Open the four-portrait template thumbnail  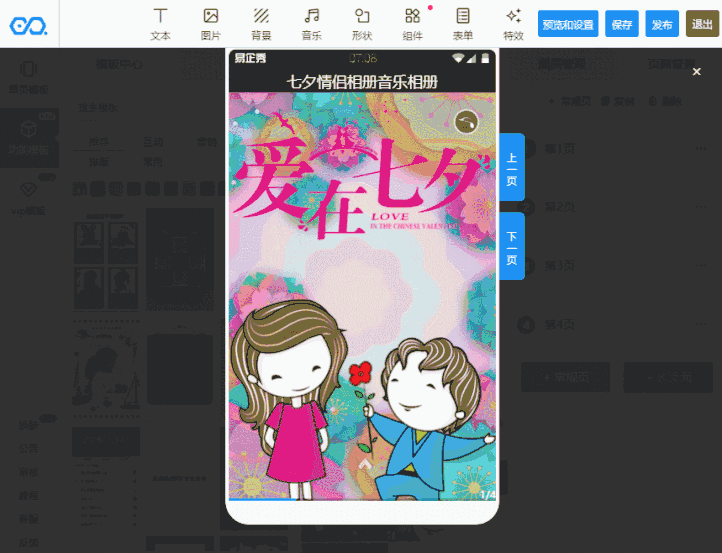pyautogui.click(x=106, y=264)
